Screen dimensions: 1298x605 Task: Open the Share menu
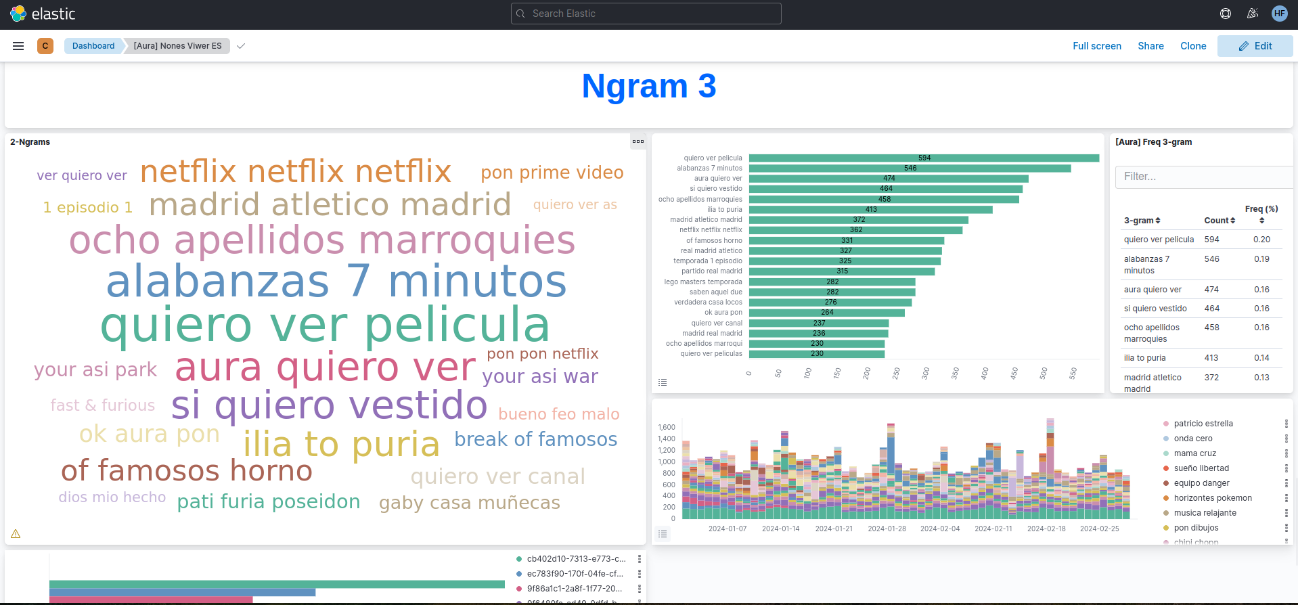(x=1150, y=46)
